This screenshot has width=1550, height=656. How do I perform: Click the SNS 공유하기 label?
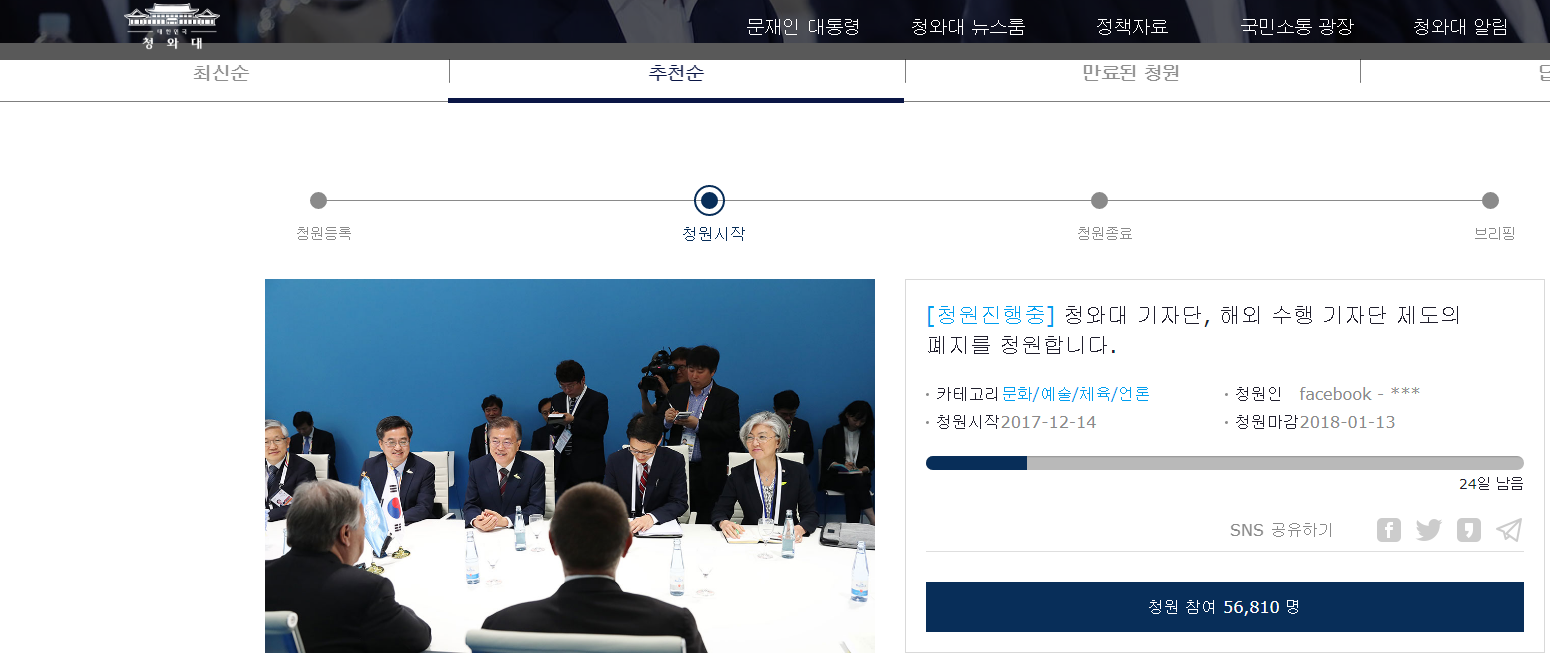pyautogui.click(x=1281, y=530)
